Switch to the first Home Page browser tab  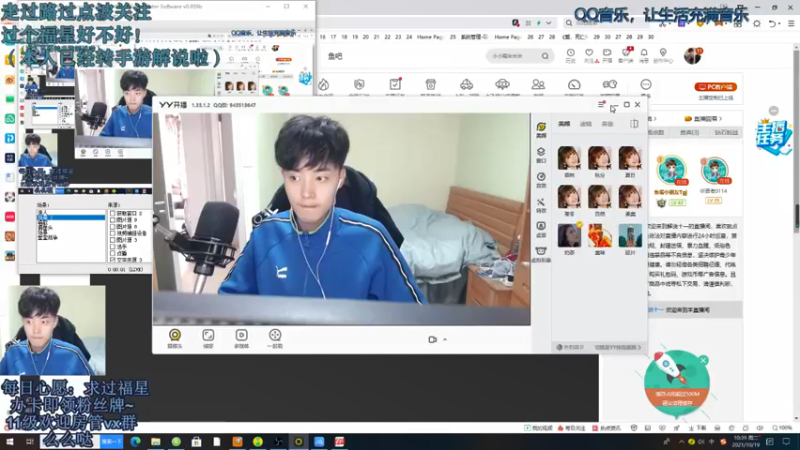pos(430,37)
